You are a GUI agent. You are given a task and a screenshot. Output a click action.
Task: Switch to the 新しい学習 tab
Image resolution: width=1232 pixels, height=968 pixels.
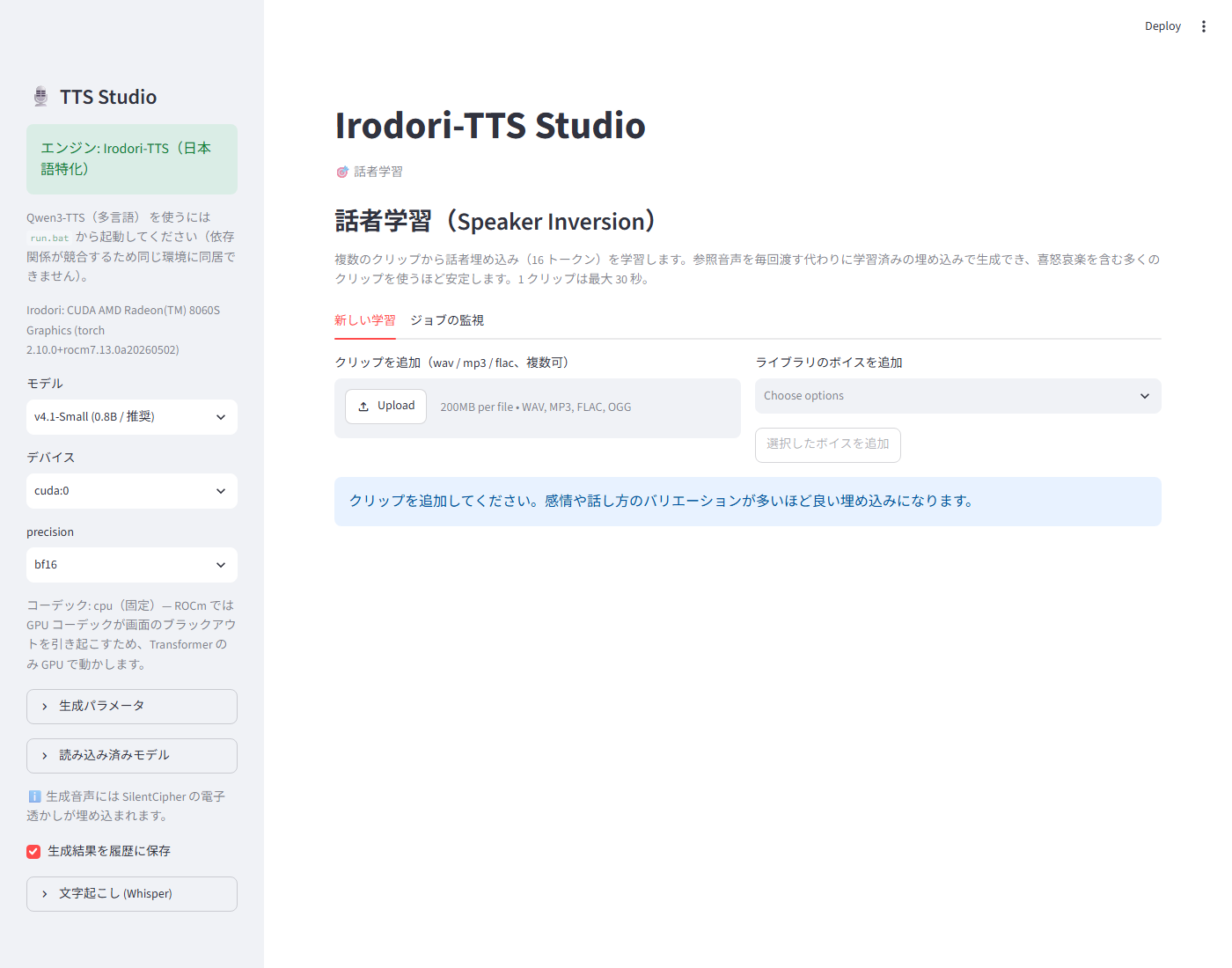(365, 320)
